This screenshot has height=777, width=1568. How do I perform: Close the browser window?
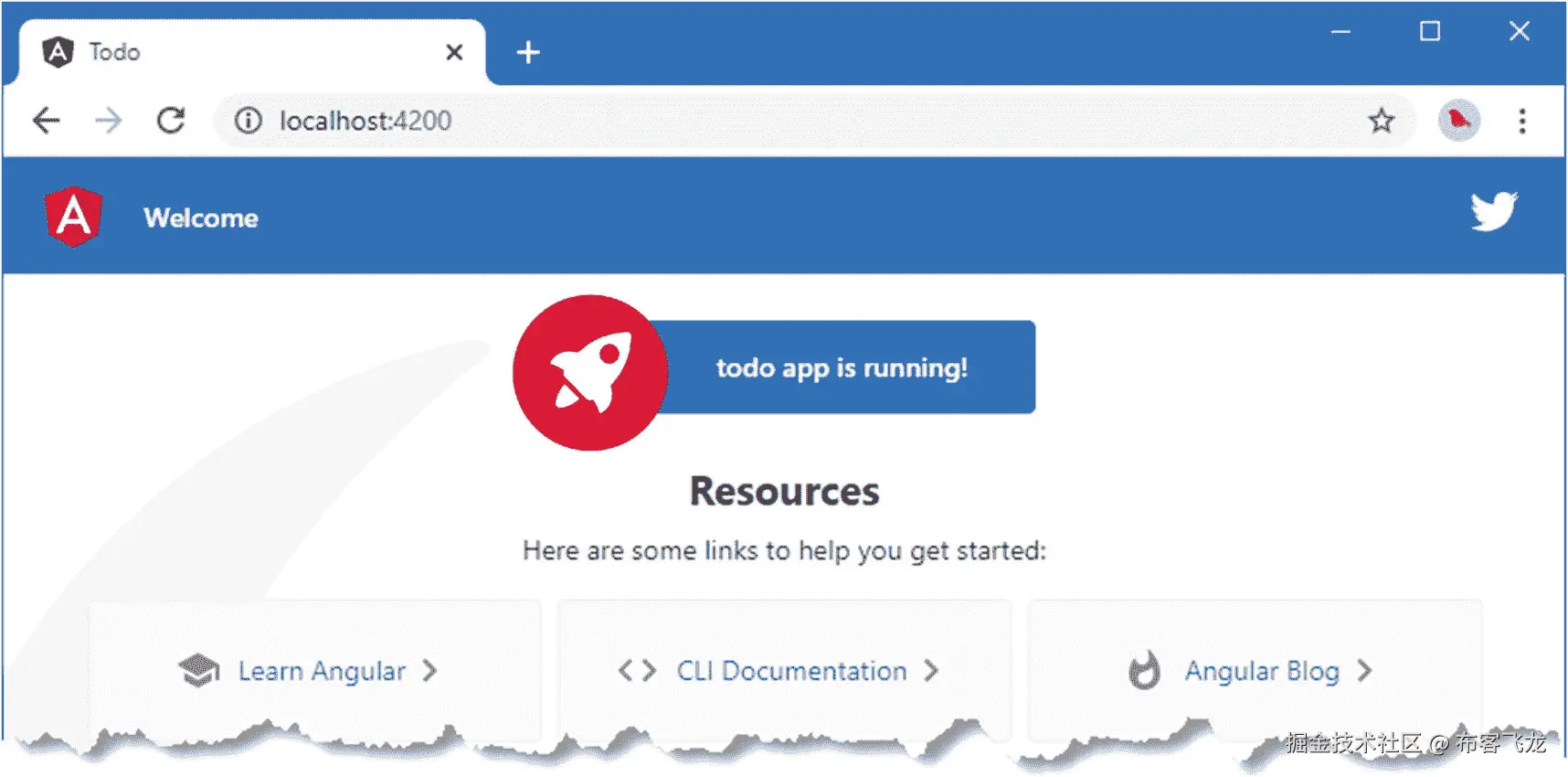1520,31
